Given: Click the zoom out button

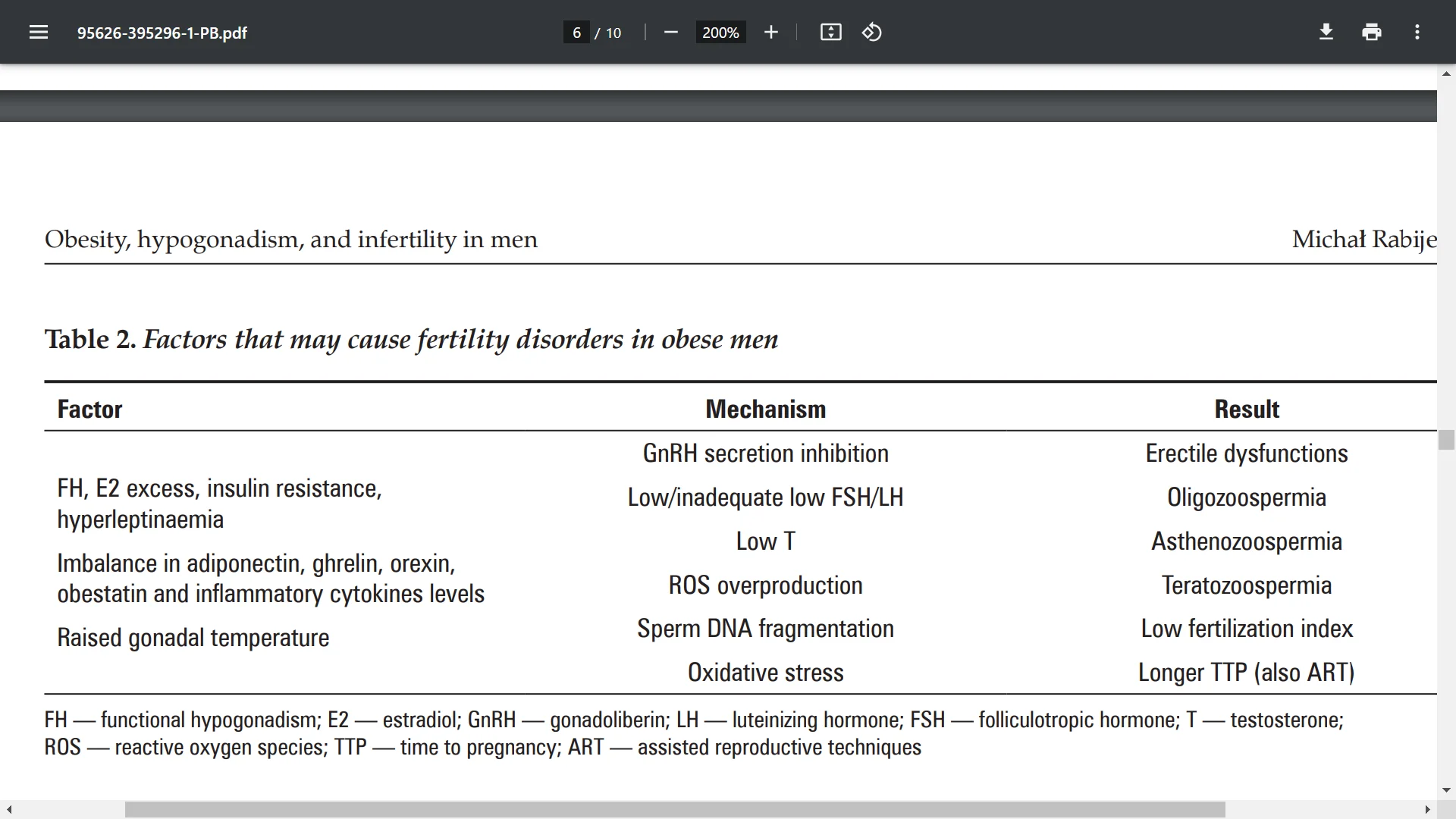Looking at the screenshot, I should [672, 33].
